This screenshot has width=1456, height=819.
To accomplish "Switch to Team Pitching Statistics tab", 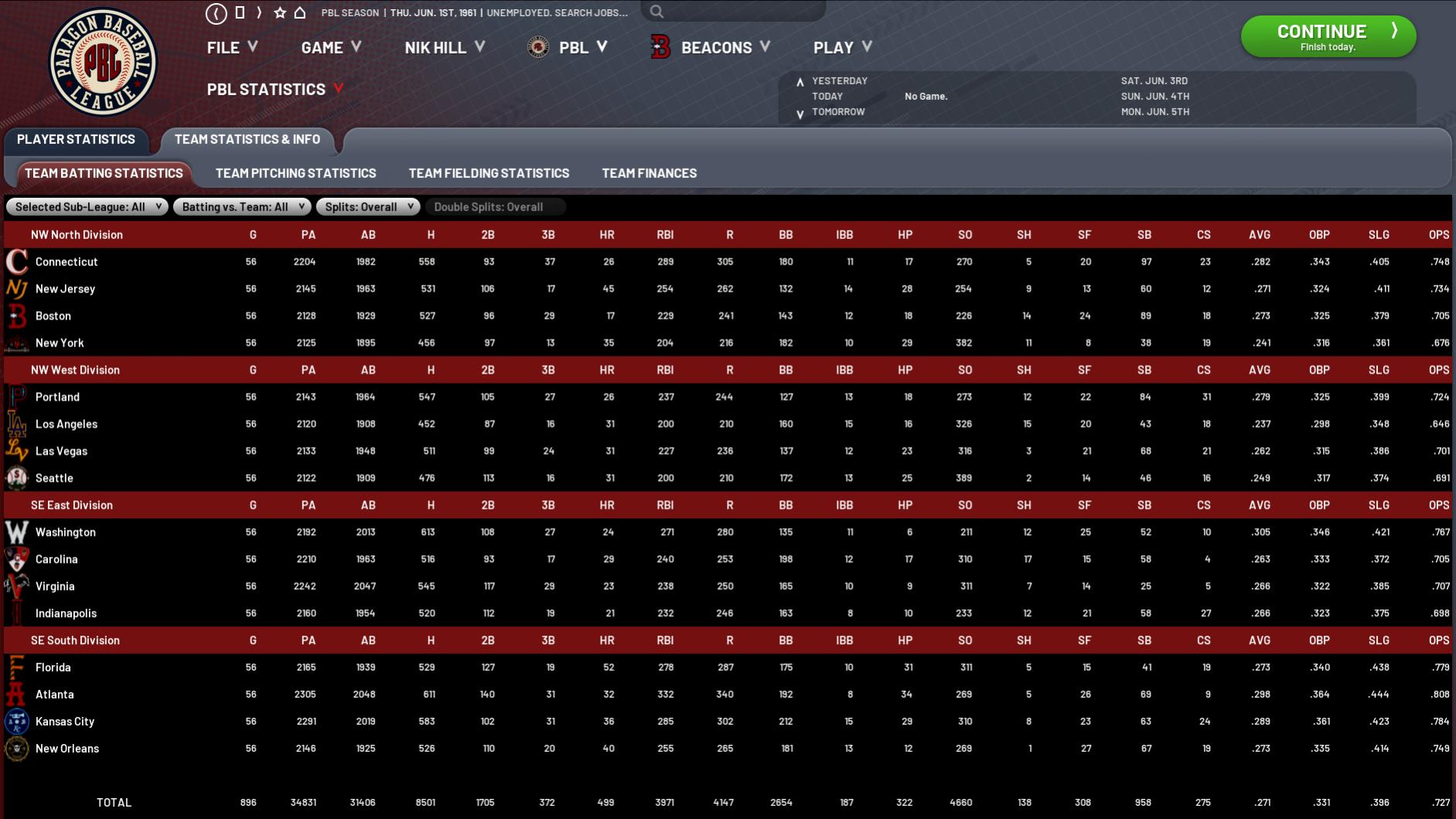I will (x=295, y=173).
